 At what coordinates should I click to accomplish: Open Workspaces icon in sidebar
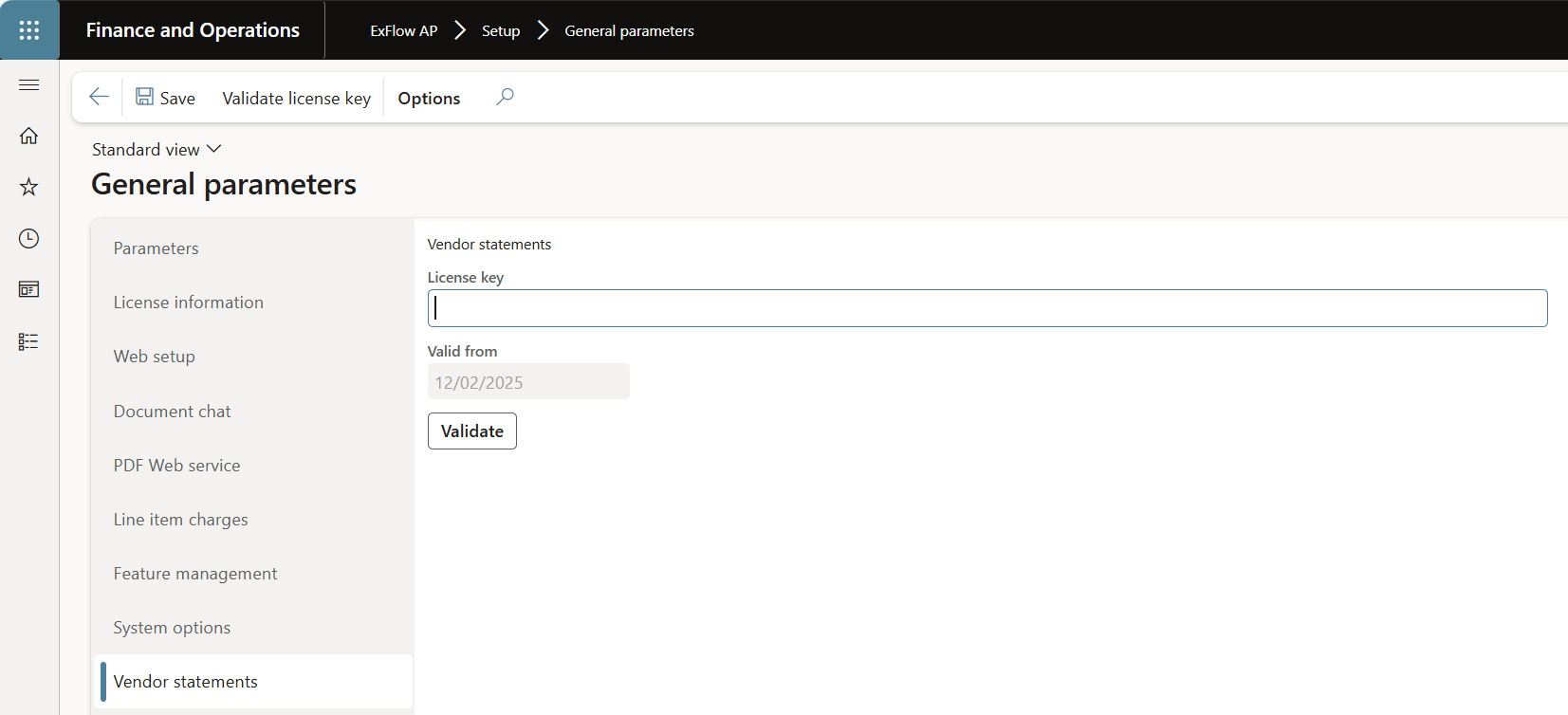[x=29, y=289]
